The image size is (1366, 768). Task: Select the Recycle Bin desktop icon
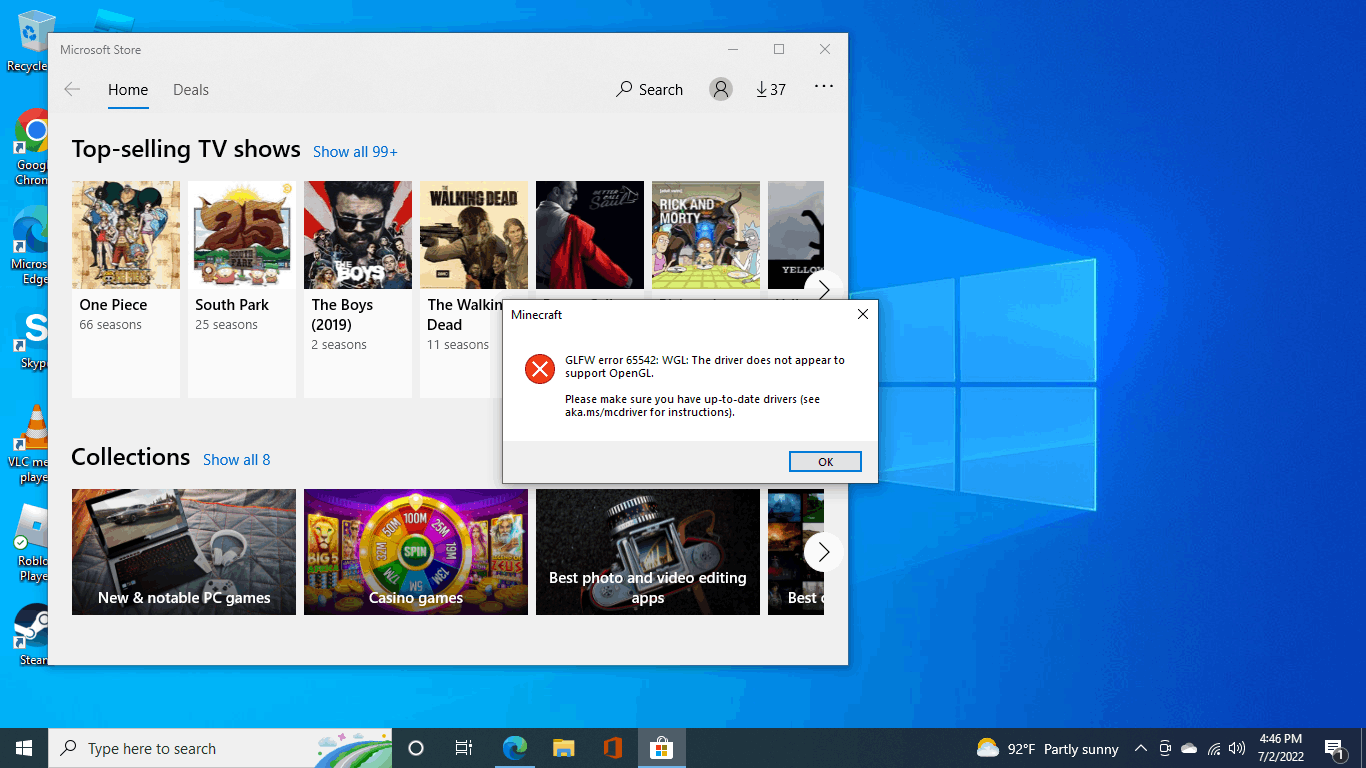30,42
